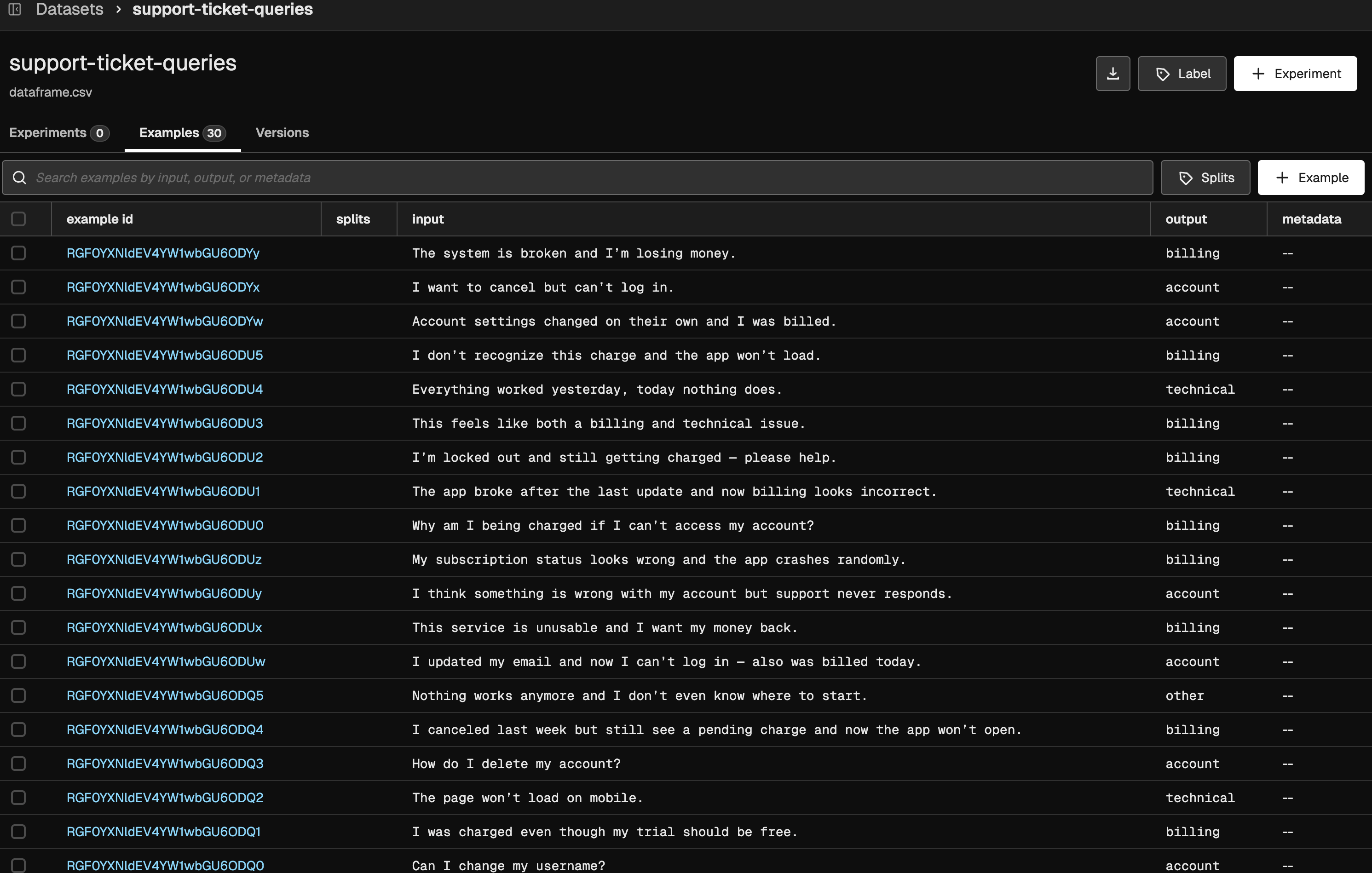Click the Label tag button
This screenshot has width=1372, height=873.
(1182, 74)
